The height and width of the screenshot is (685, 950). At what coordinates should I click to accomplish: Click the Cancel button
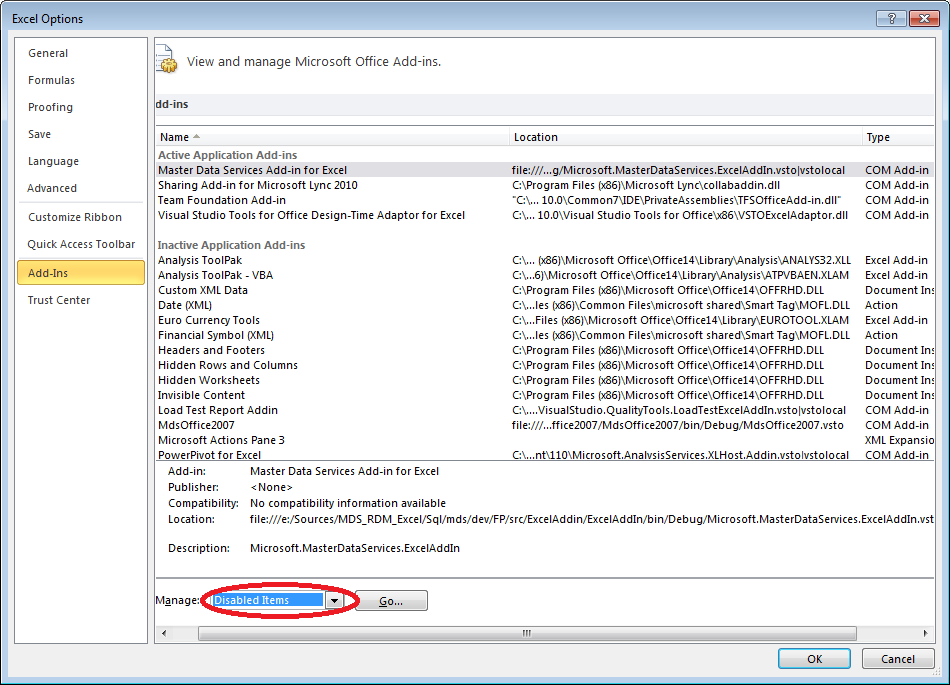coord(898,659)
